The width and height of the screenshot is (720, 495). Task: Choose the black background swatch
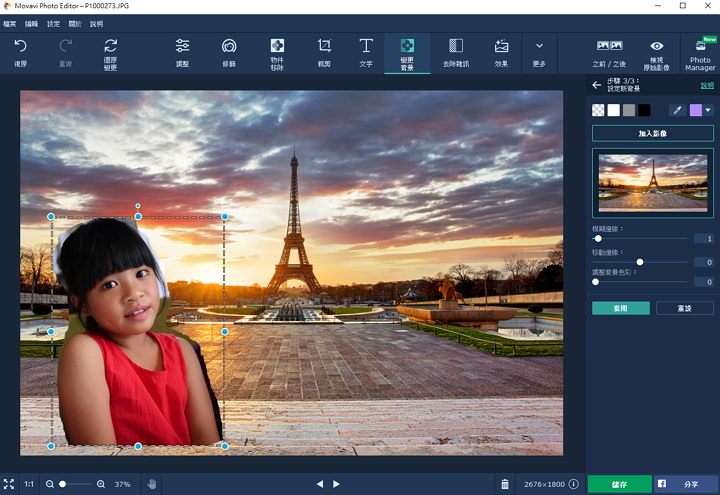pos(644,110)
